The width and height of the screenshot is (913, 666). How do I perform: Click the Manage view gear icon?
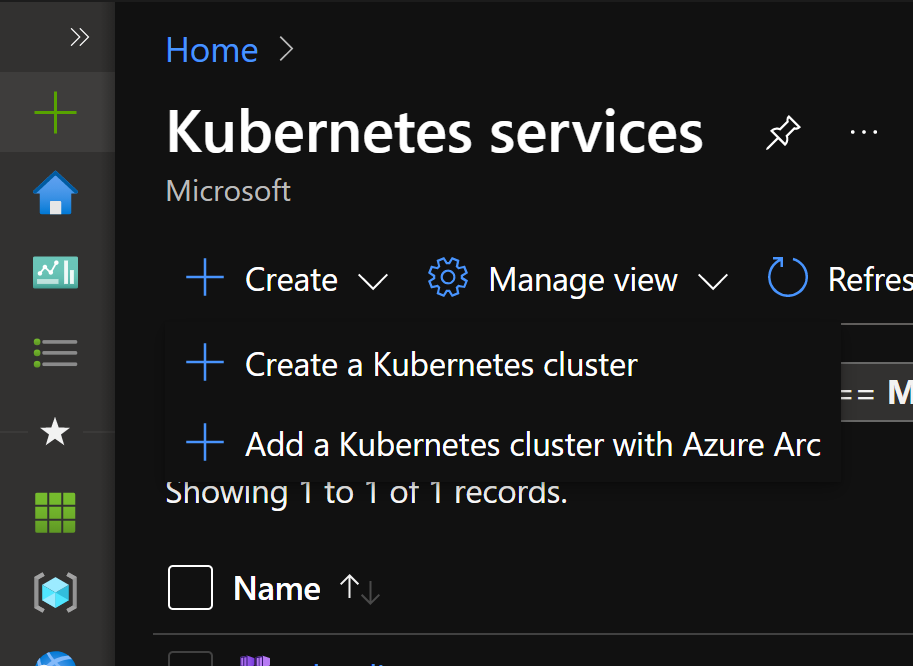[447, 278]
